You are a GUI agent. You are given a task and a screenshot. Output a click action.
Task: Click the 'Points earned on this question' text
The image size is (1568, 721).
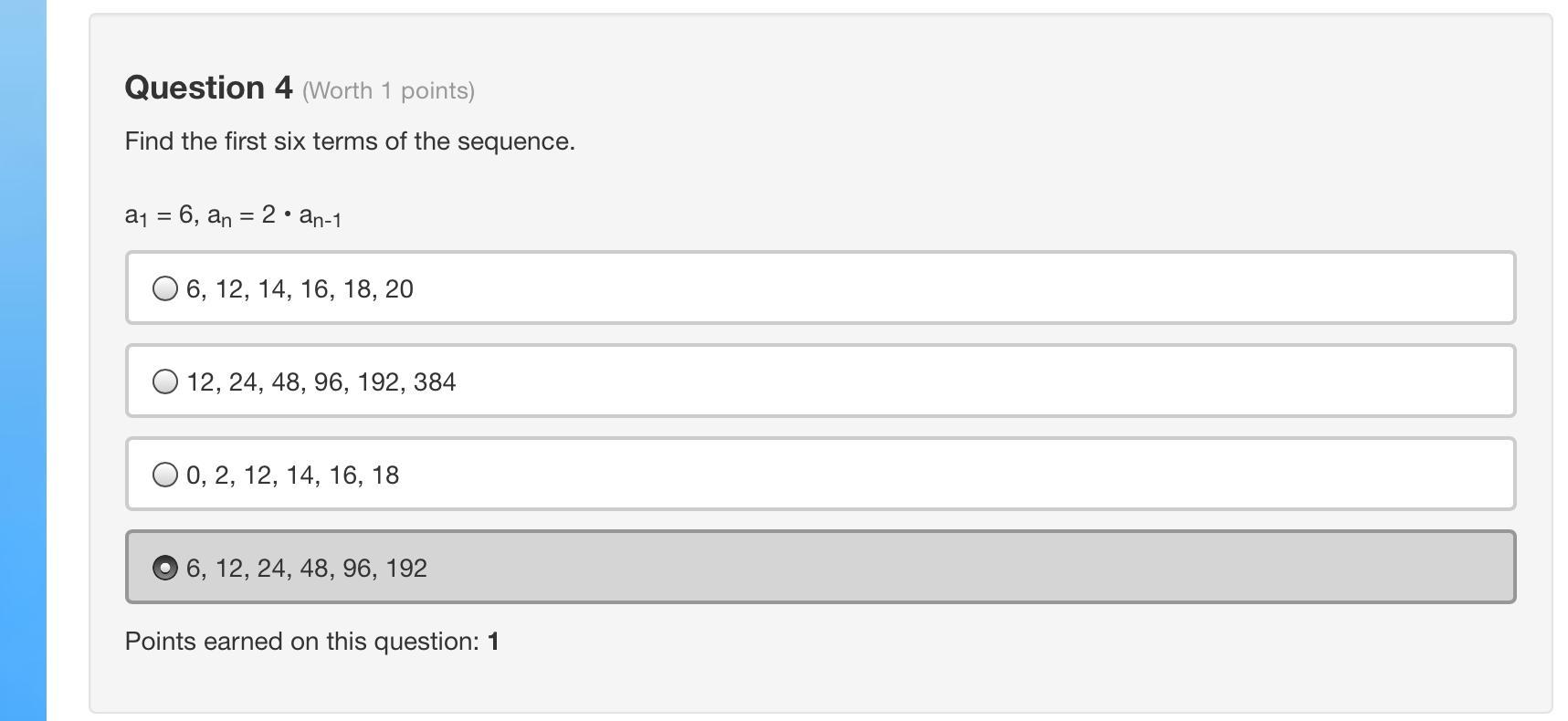tap(301, 642)
